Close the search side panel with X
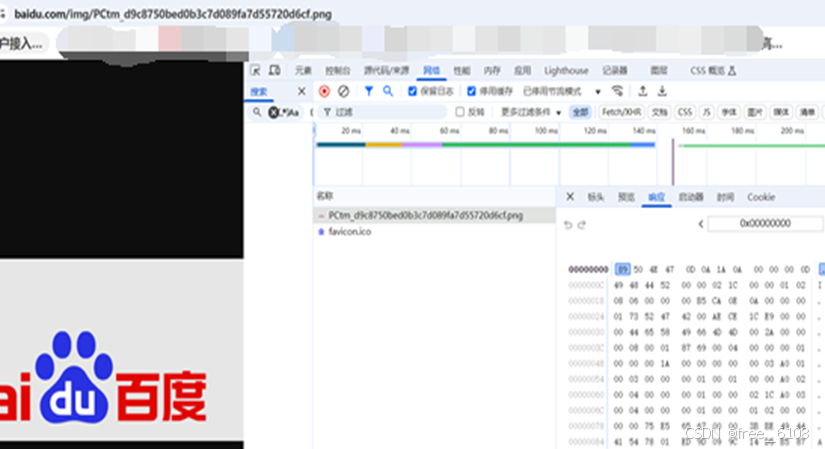This screenshot has height=449, width=825. click(x=301, y=91)
